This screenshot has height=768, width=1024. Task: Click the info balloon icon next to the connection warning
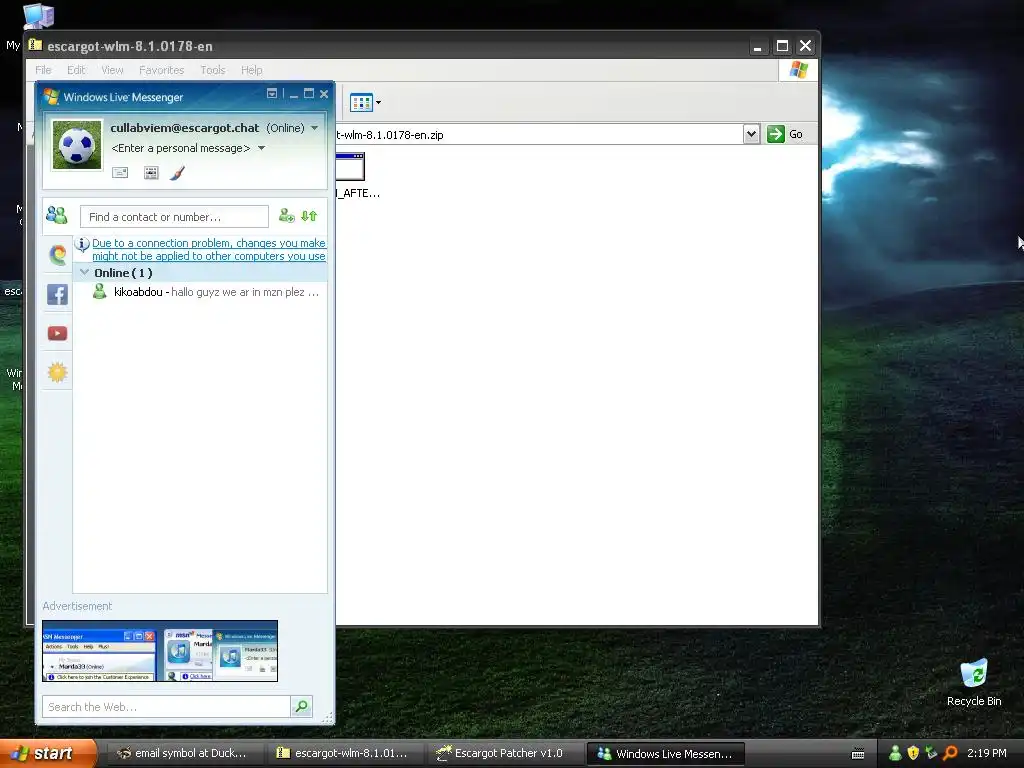82,245
